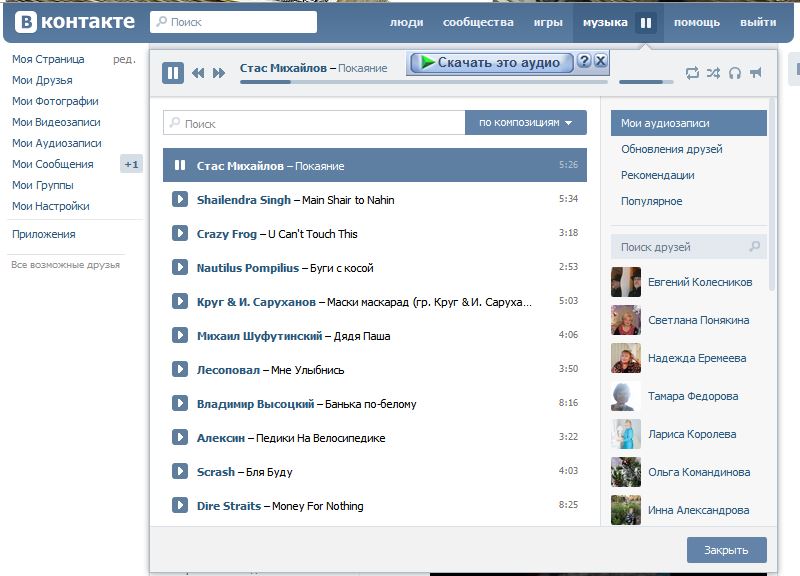Toggle broadcasting audio via megaphone icon

(756, 73)
